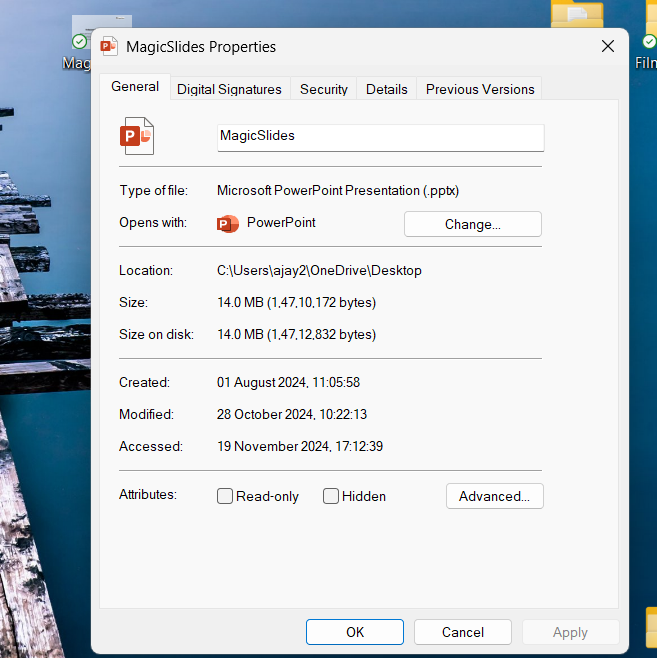Open the Advanced... attributes dialog
This screenshot has height=658, width=657.
[x=494, y=496]
